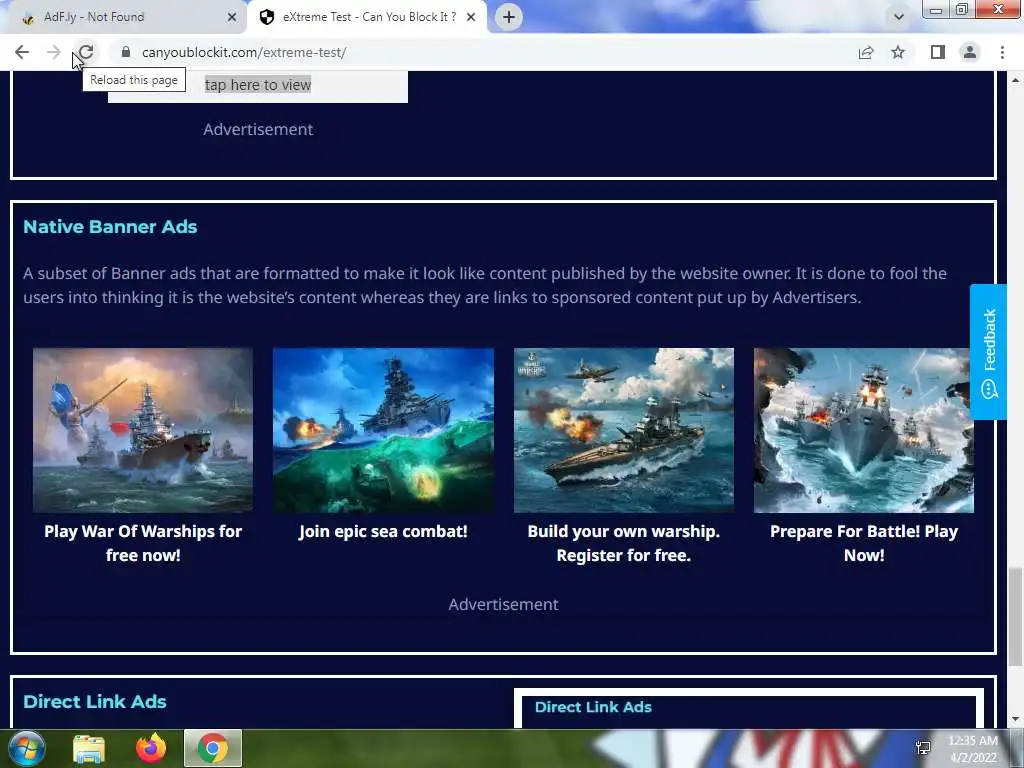Click the page vertical scrollbar thumb

pos(1015,618)
